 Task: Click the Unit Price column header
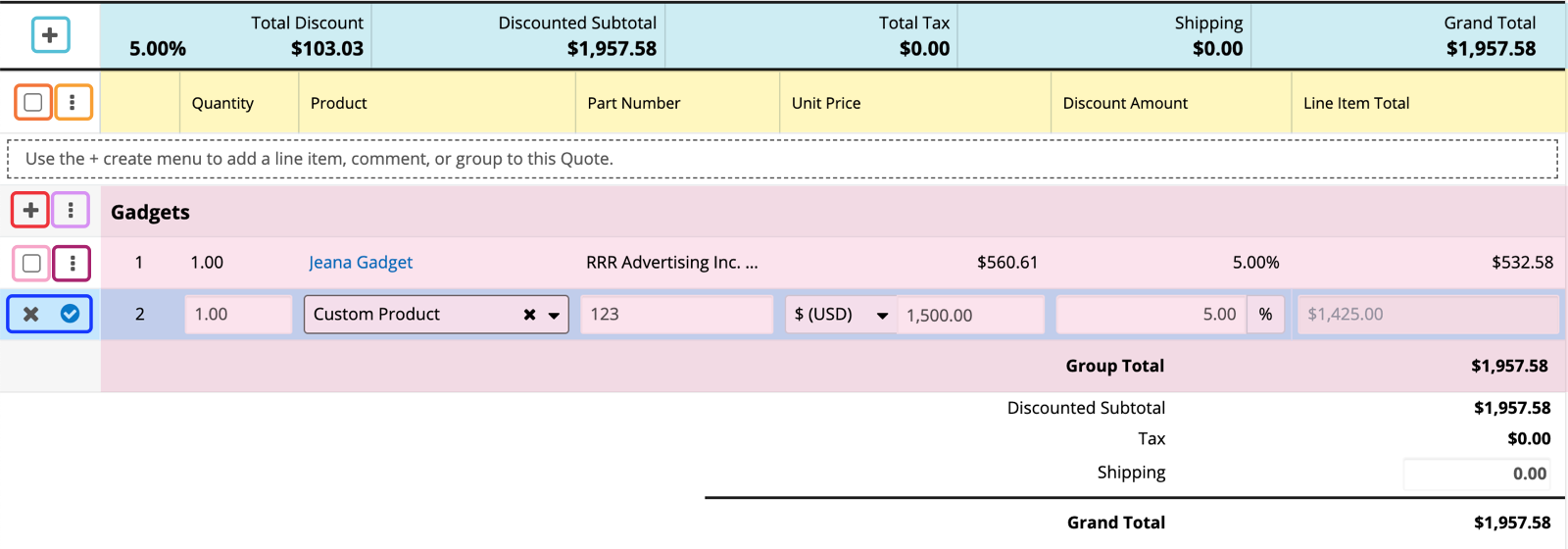point(825,103)
